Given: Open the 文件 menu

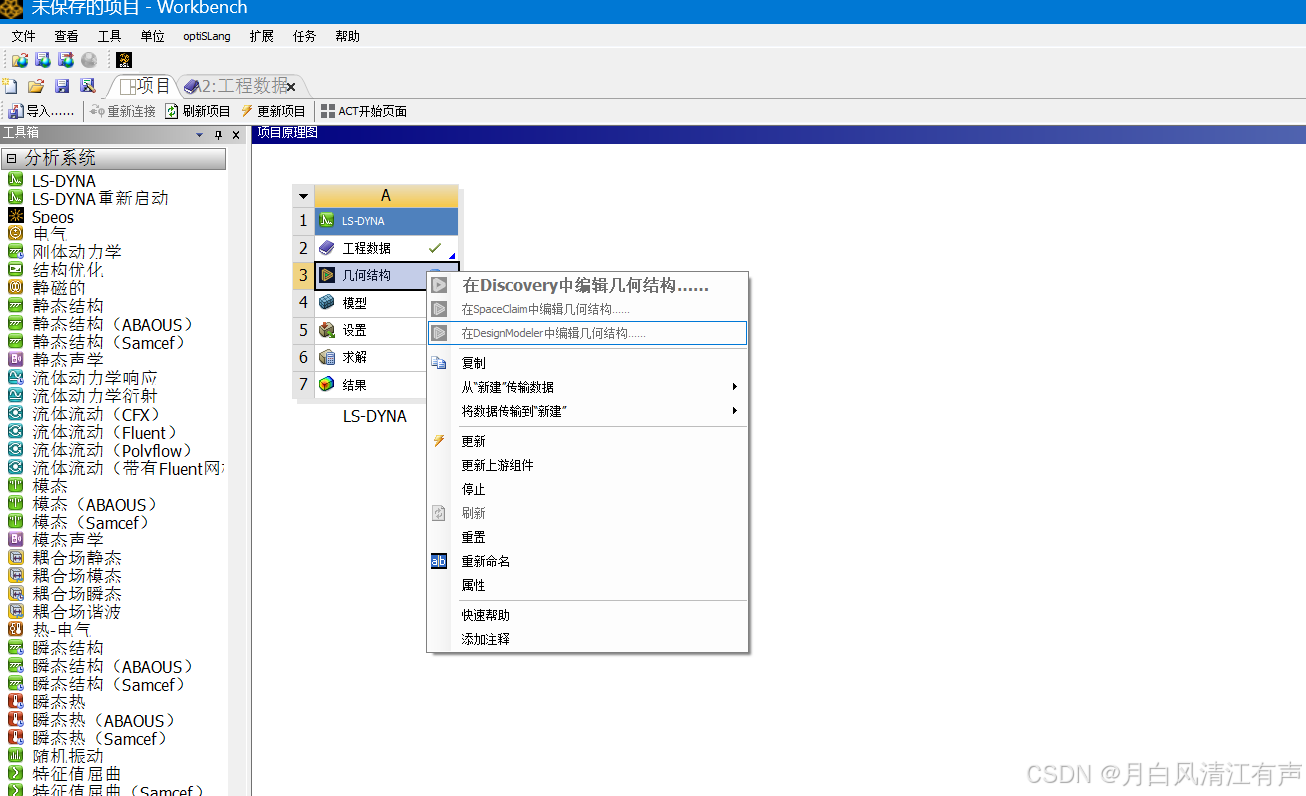Looking at the screenshot, I should (x=24, y=36).
